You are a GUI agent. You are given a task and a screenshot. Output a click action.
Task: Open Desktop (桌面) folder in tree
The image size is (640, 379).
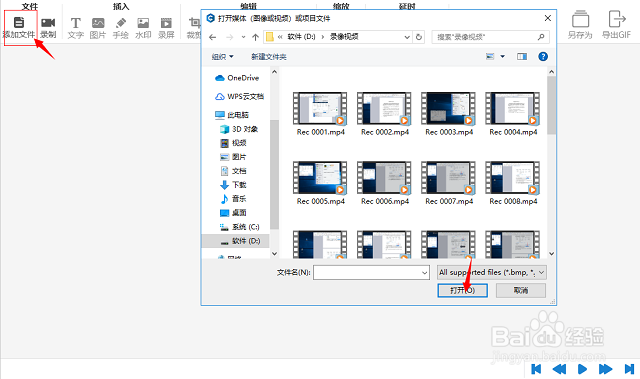pos(233,213)
